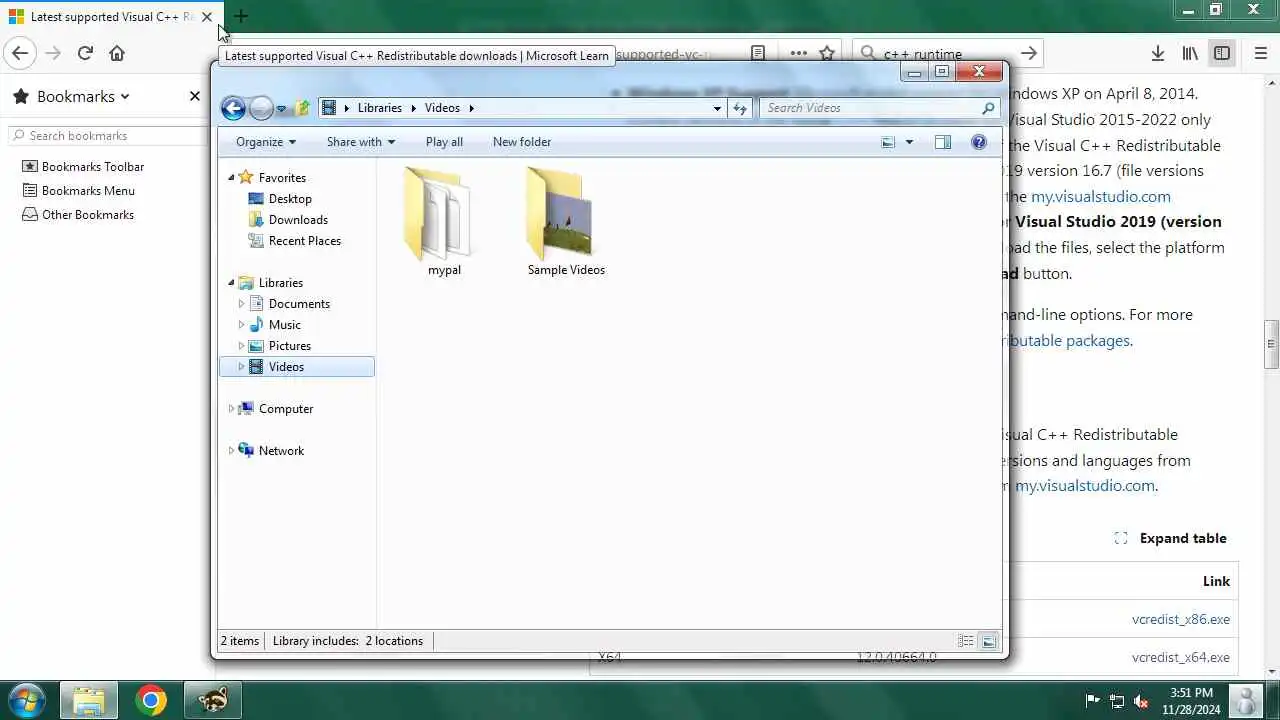Click the magnifier icon in Search Videos
The image size is (1280, 720).
(988, 108)
